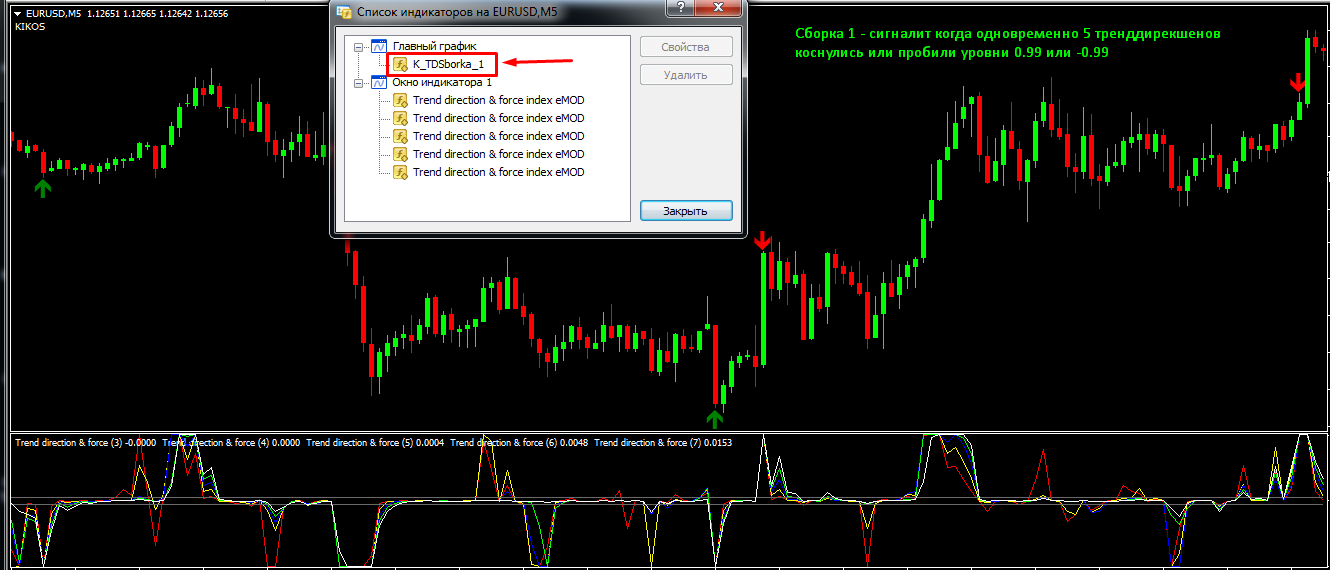Collapse the Окно индикатора 1 tree node
1330x570 pixels.
pos(359,82)
